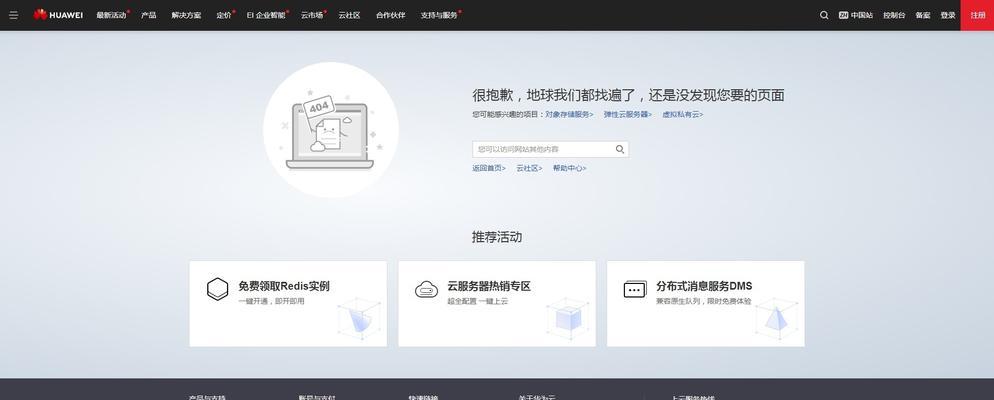Viewport: 994px width, 400px height.
Task: Open the 虚拟私有云 suggested link
Action: tap(683, 115)
